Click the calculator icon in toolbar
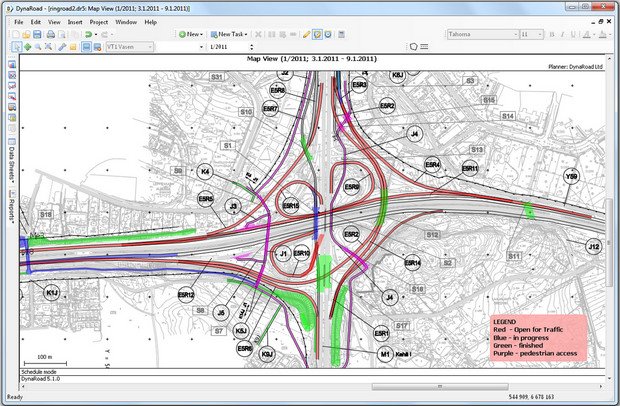The height and width of the screenshot is (406, 620). tap(342, 34)
